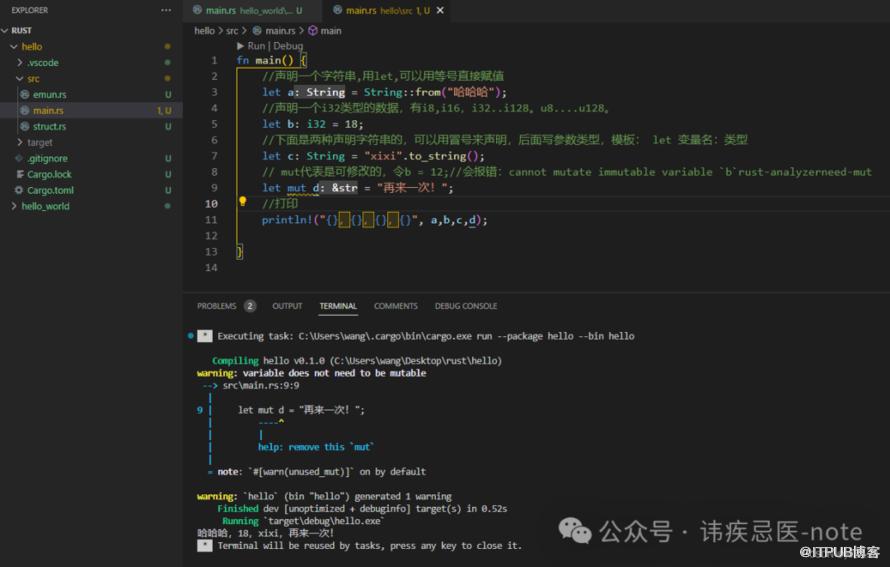This screenshot has height=567, width=890.
Task: Close the active main.rs hello\src tab
Action: coord(441,10)
